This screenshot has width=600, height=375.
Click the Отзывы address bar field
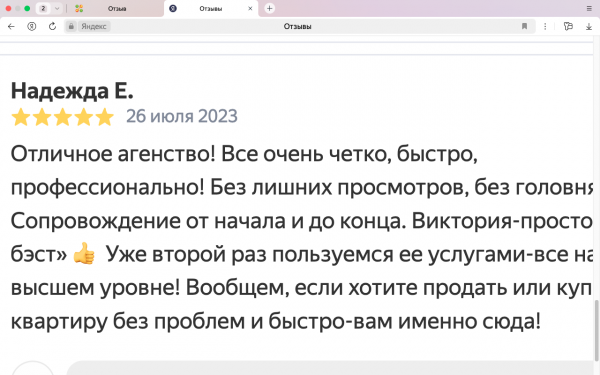[297, 26]
